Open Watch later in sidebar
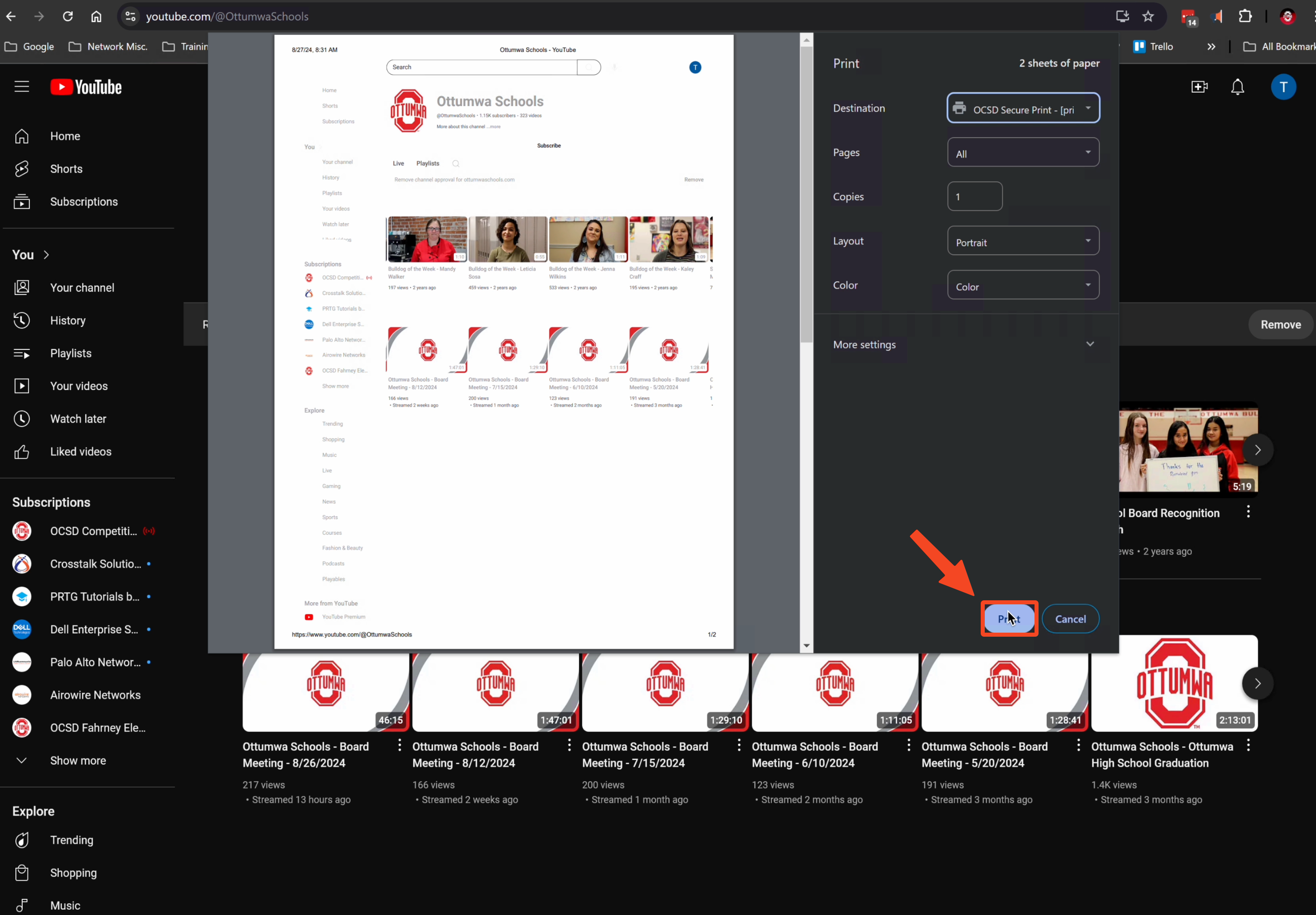 (x=78, y=419)
